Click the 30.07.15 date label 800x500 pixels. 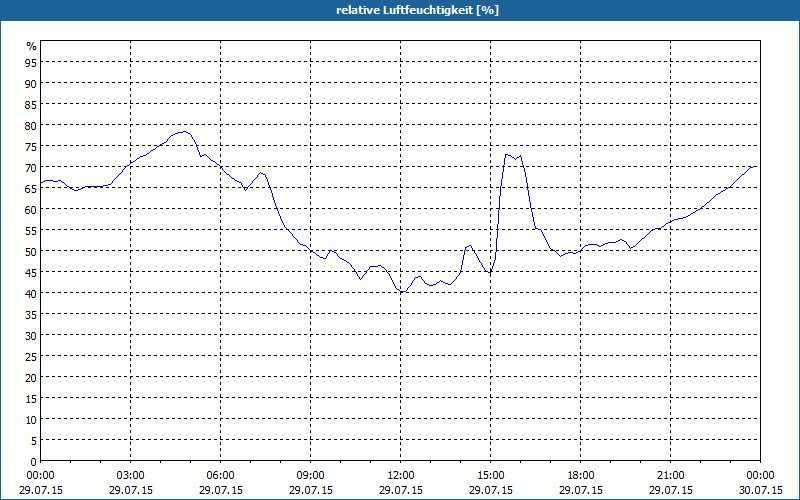(x=760, y=490)
